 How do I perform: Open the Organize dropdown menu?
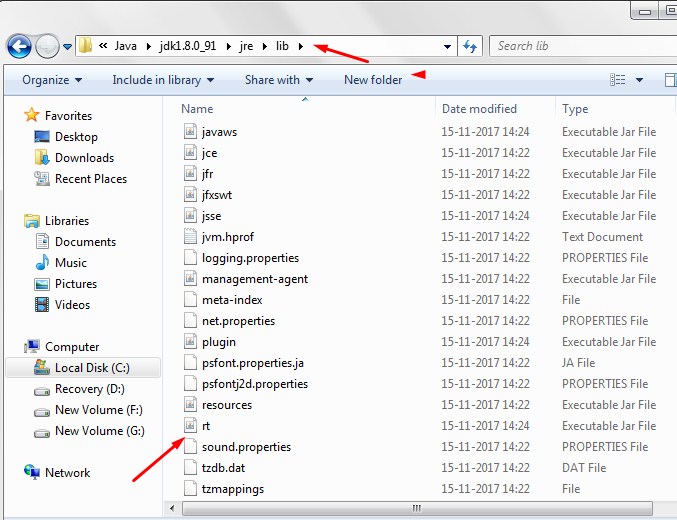tap(52, 80)
